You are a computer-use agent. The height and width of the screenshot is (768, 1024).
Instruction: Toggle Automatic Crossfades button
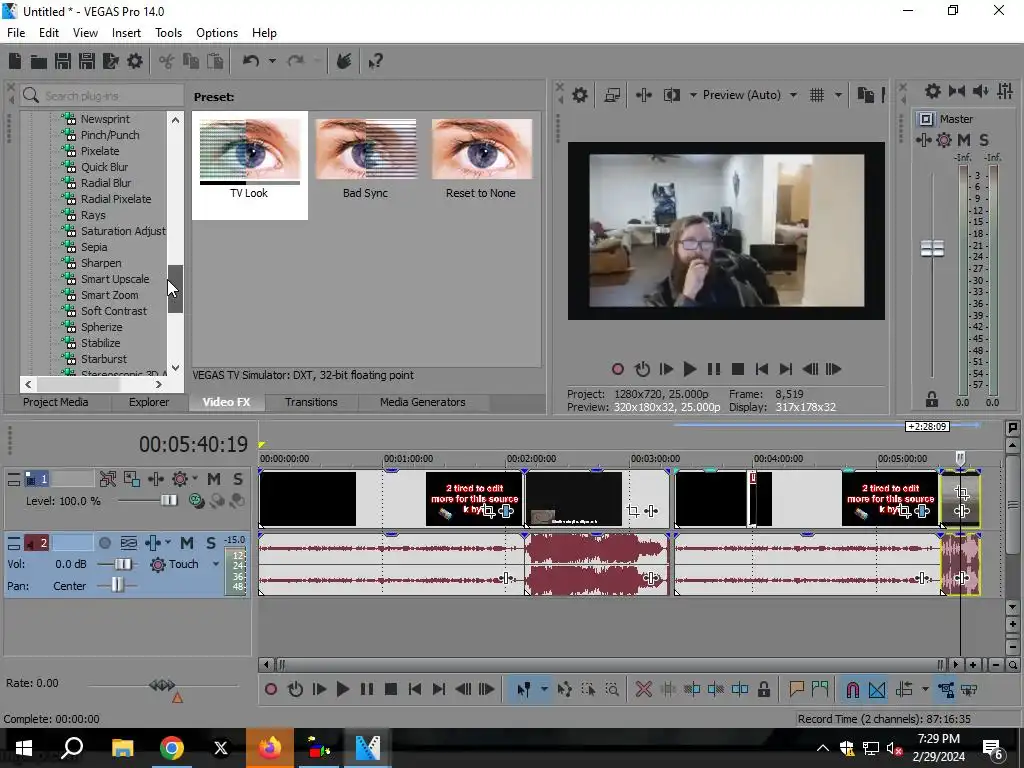[x=877, y=689]
